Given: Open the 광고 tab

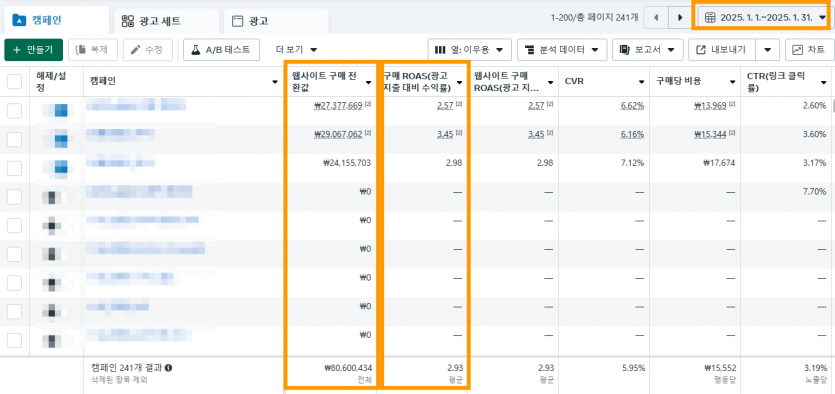Looking at the screenshot, I should 276,21.
